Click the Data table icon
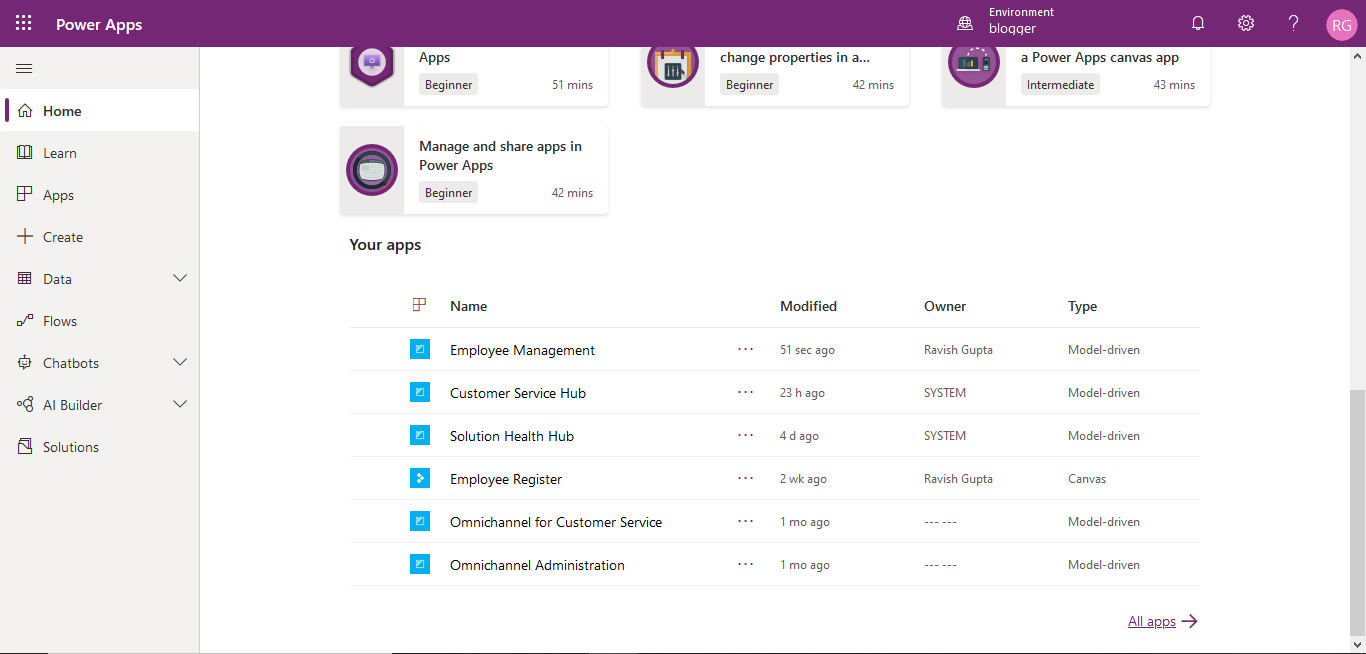1366x654 pixels. (25, 279)
